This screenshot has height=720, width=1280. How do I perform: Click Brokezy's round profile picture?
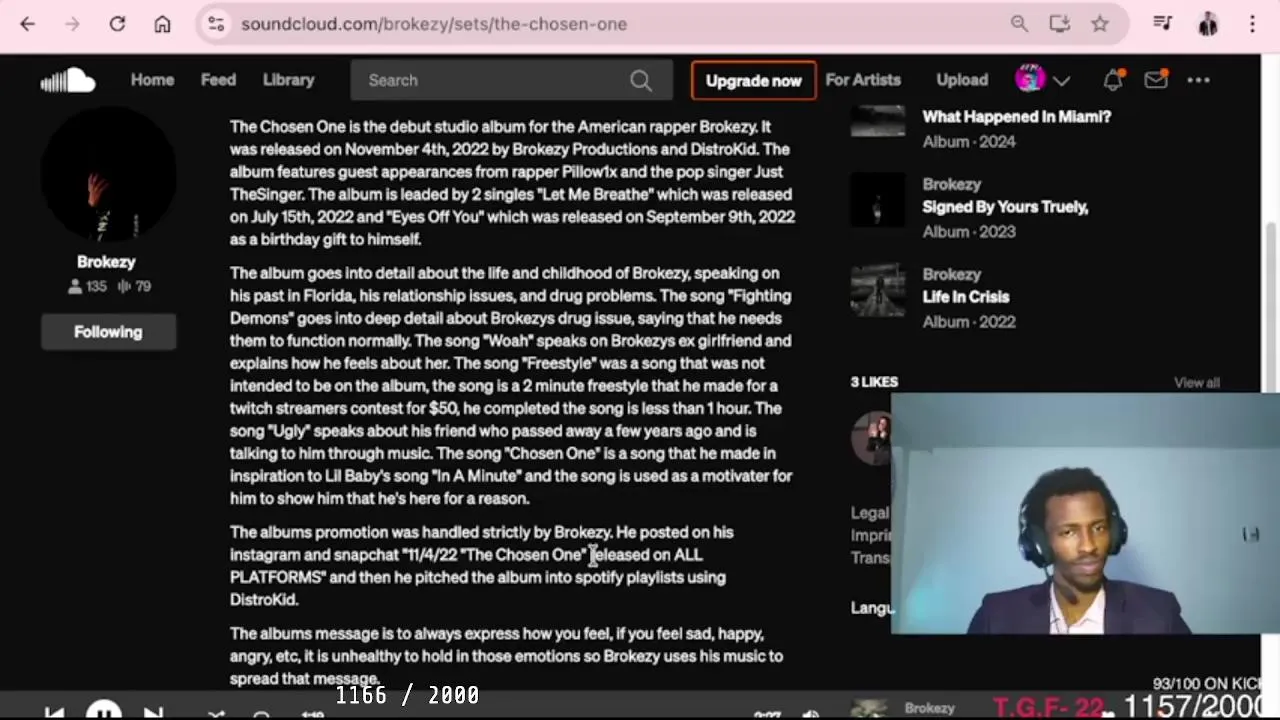coord(108,175)
